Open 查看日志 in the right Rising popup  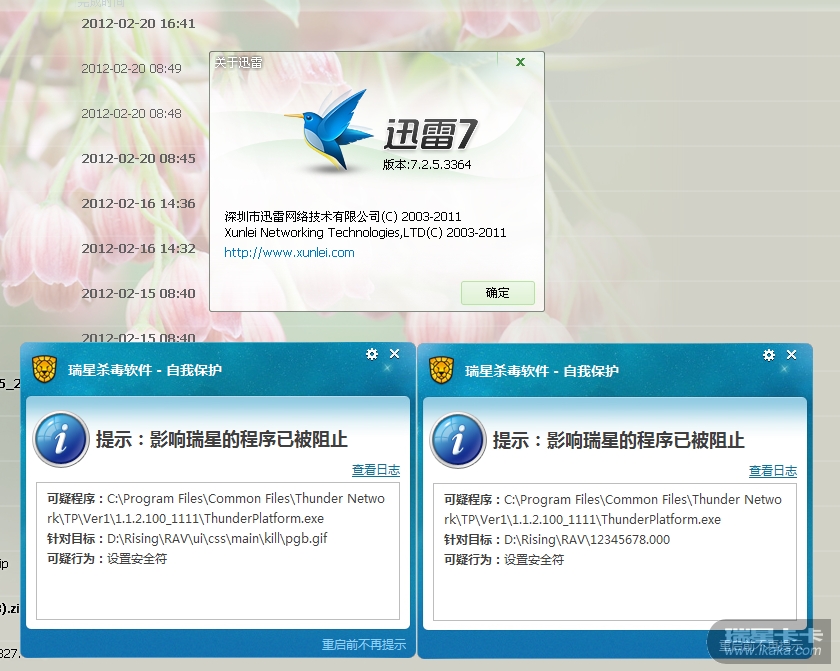click(772, 471)
